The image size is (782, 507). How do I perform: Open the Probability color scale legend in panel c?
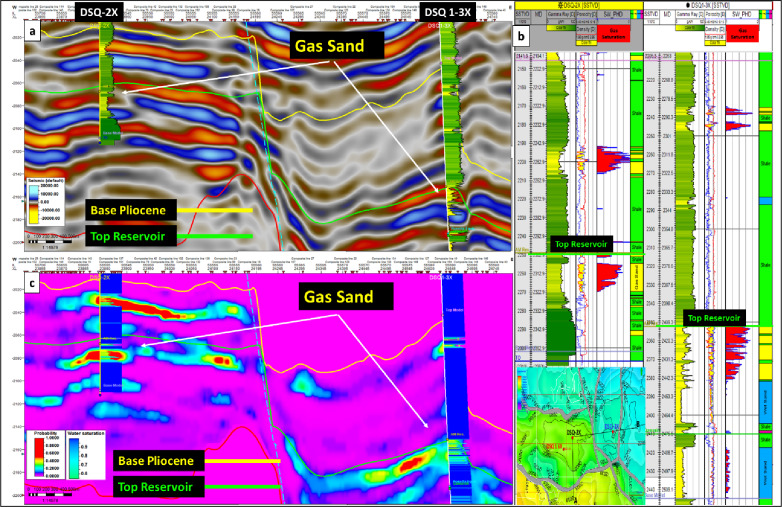click(x=45, y=454)
